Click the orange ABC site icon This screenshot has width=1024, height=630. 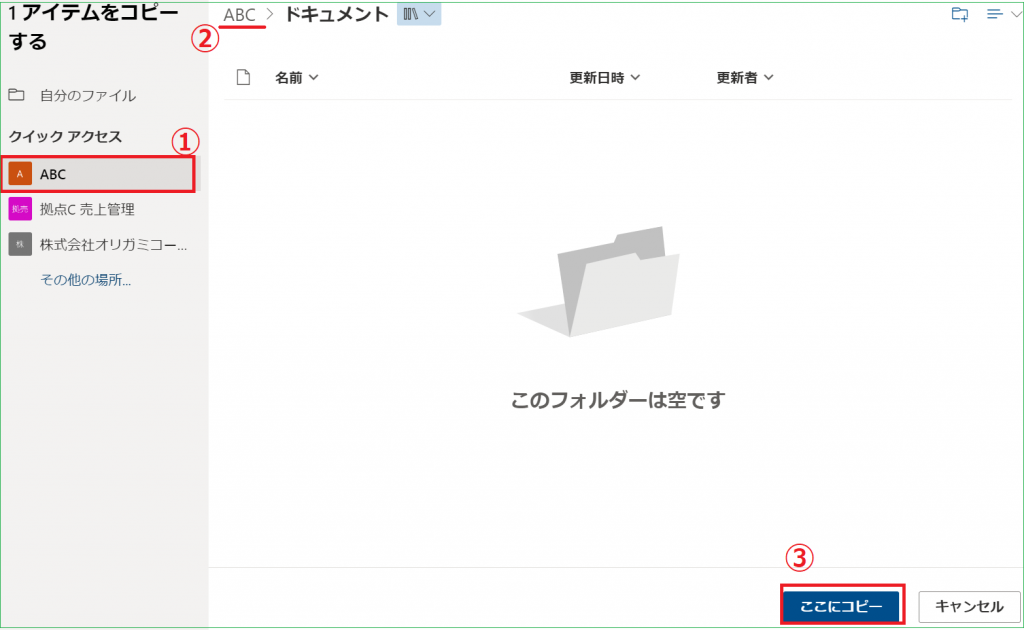click(x=19, y=174)
